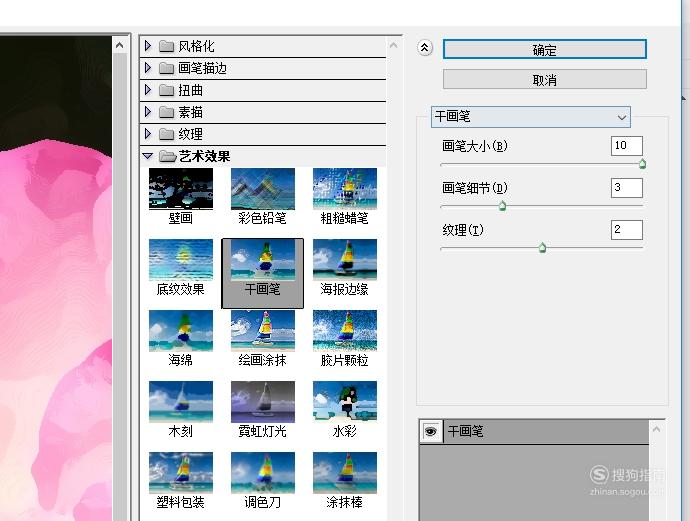
Task: Expand the 风格化 filter folder
Action: pyautogui.click(x=148, y=46)
